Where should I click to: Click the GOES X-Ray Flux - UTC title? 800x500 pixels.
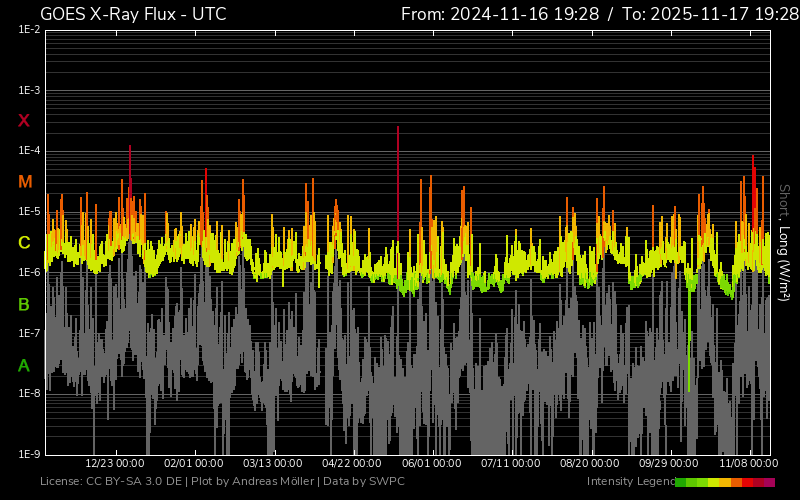coord(133,14)
